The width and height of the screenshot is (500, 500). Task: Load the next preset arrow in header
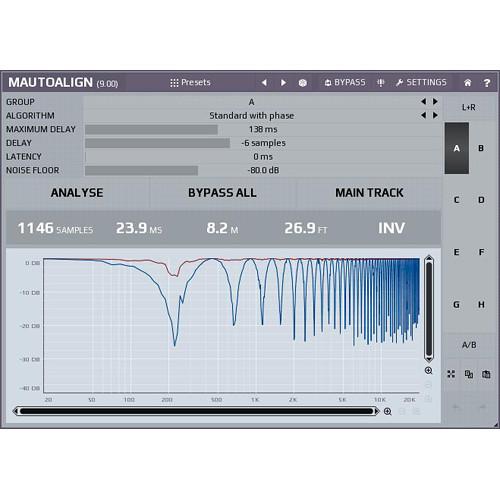pyautogui.click(x=283, y=82)
